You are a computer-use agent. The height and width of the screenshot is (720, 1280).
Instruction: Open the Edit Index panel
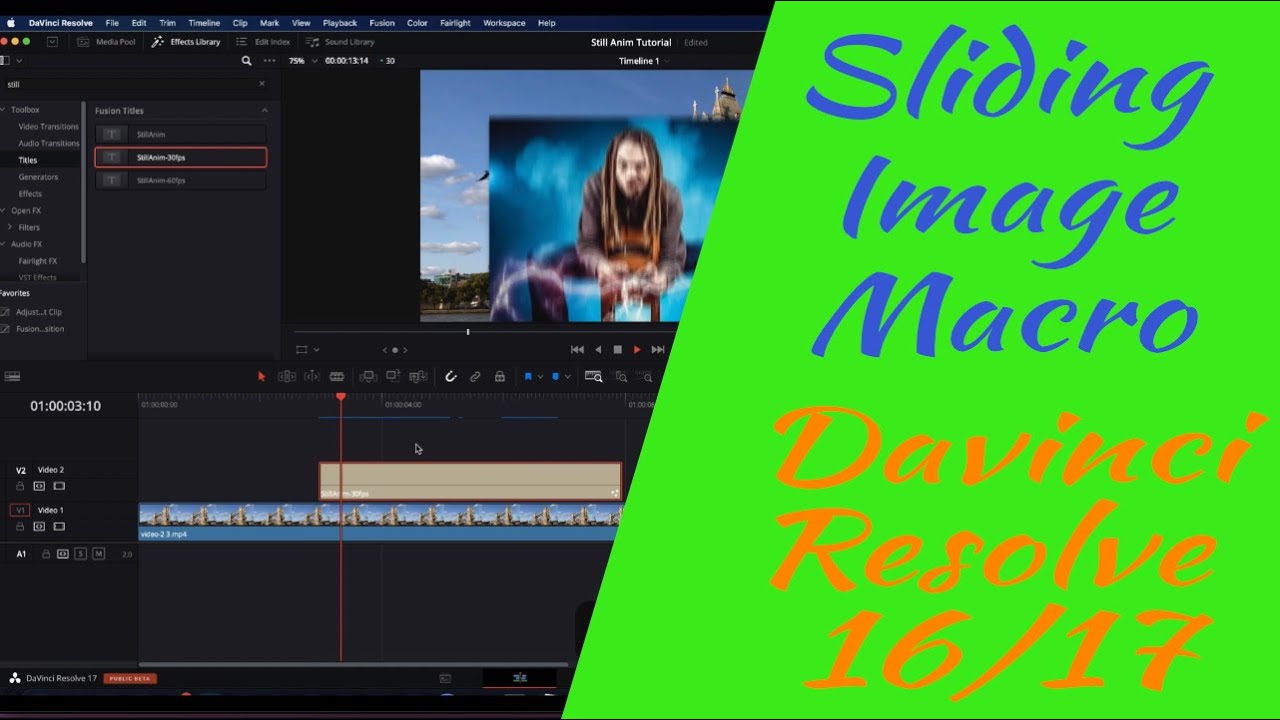pos(263,42)
